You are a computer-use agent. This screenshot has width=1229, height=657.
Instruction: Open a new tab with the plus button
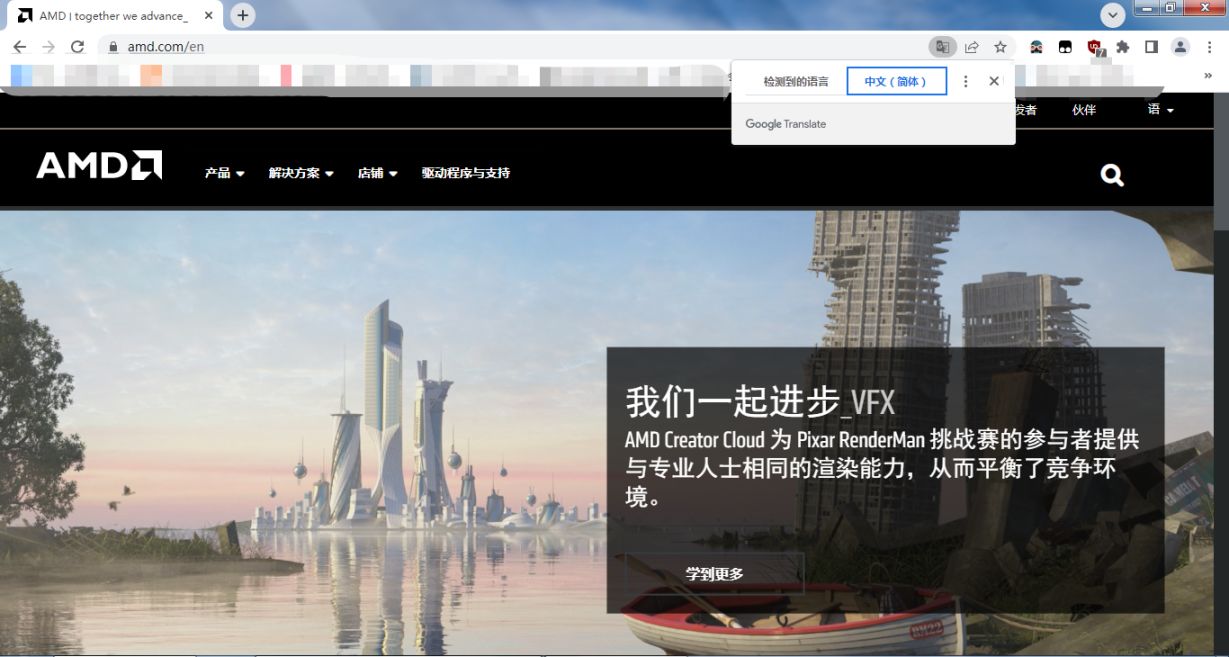(242, 15)
